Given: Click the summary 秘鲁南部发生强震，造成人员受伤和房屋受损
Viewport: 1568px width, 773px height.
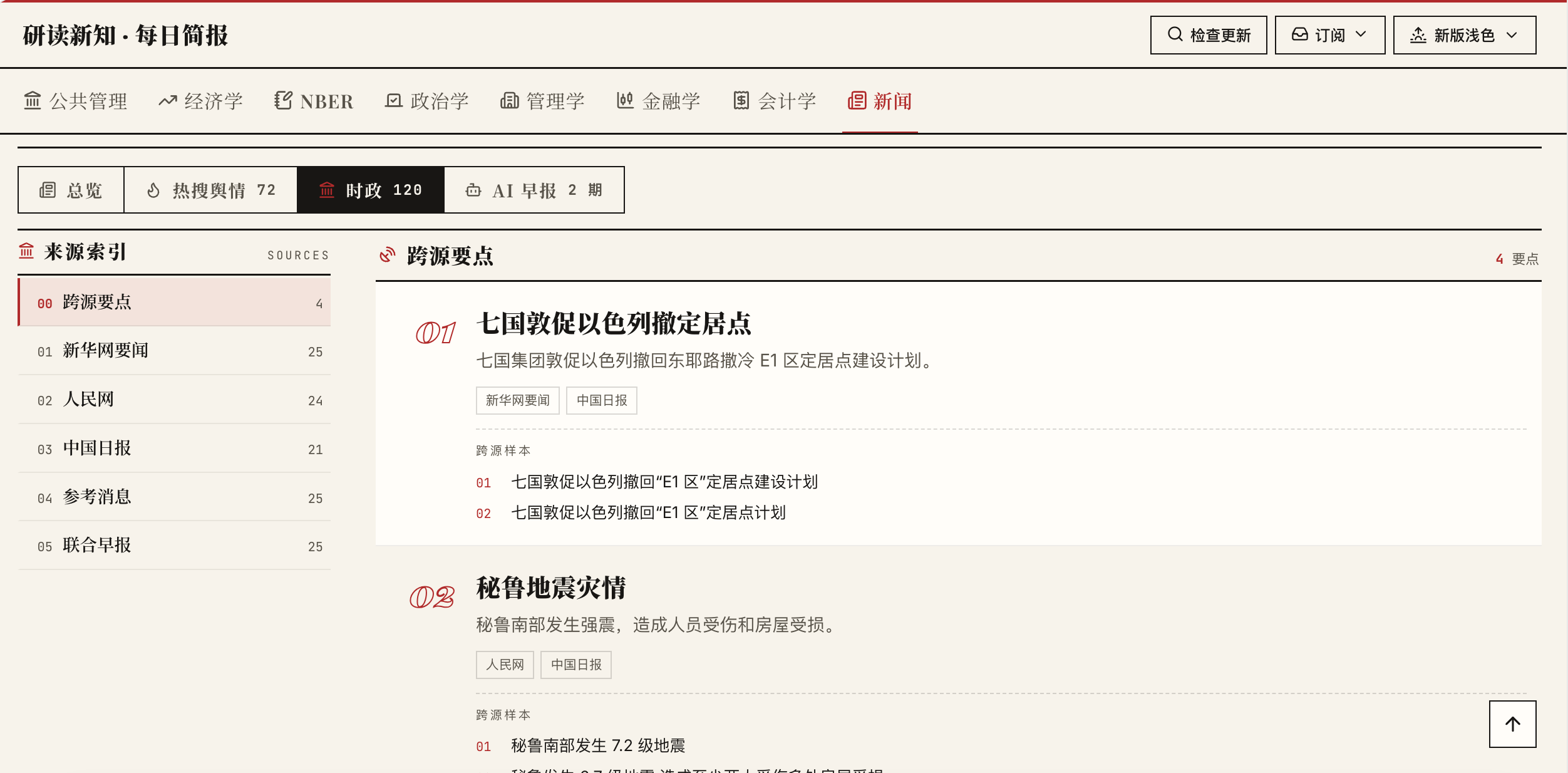Looking at the screenshot, I should coord(656,625).
